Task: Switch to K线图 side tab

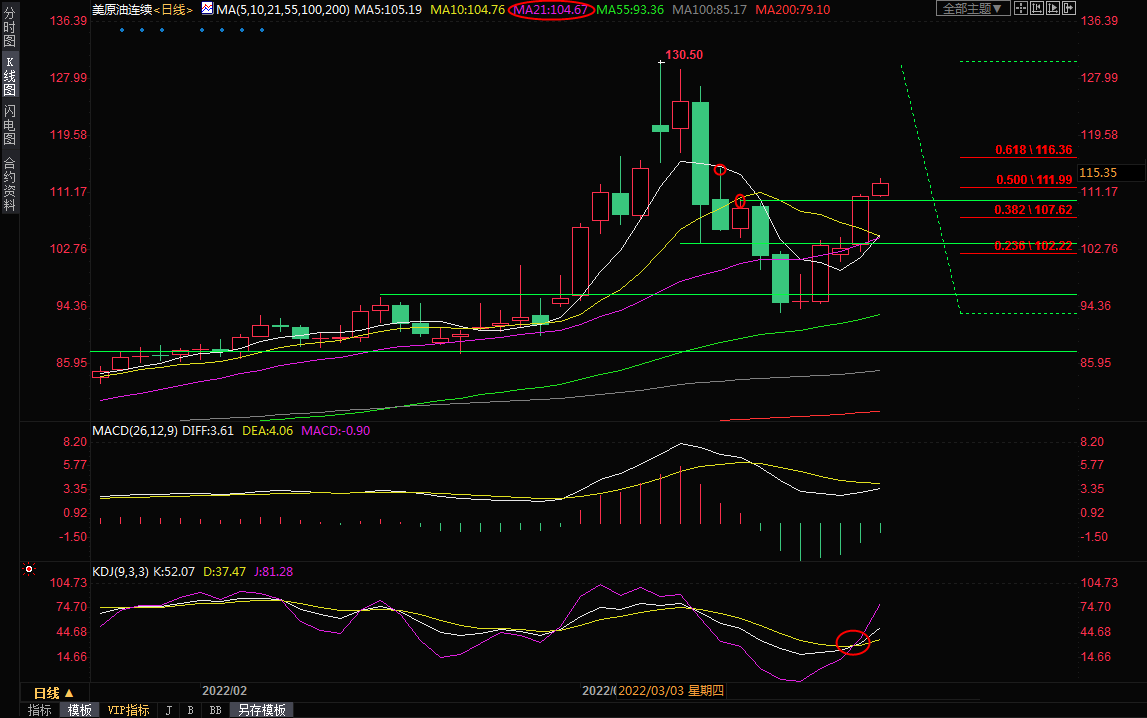Action: (x=9, y=76)
